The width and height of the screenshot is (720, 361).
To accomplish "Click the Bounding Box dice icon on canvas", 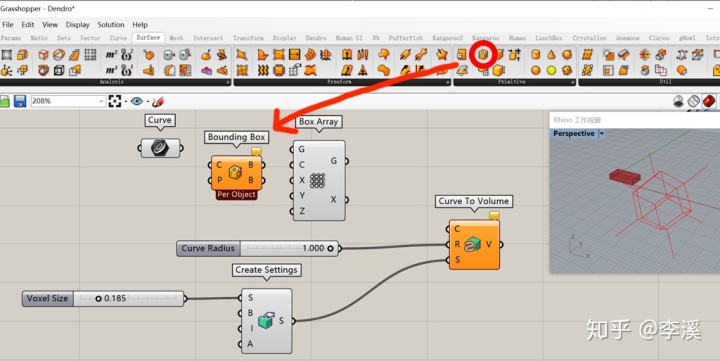I will pos(235,172).
